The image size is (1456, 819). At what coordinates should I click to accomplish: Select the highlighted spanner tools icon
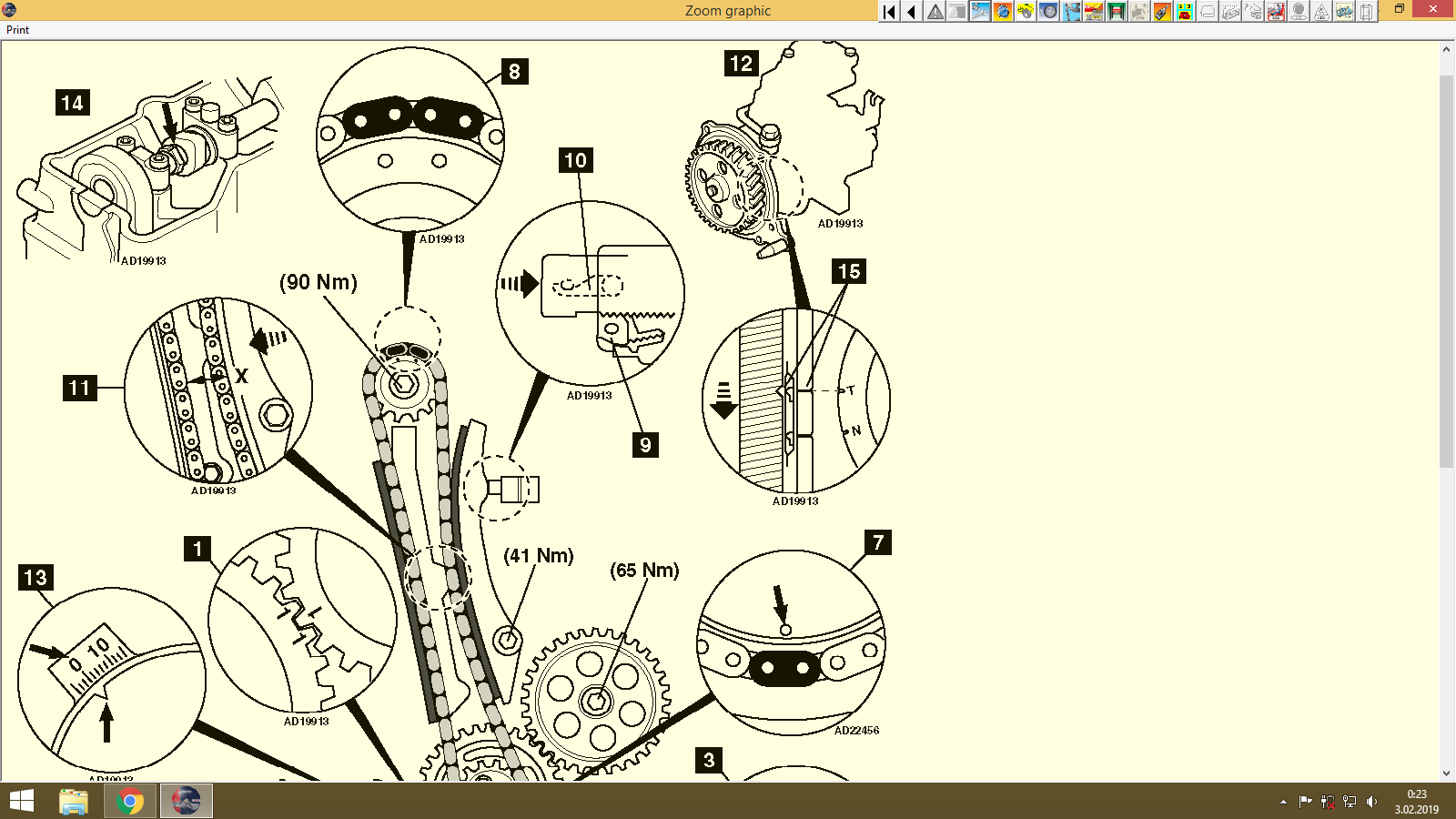point(979,12)
